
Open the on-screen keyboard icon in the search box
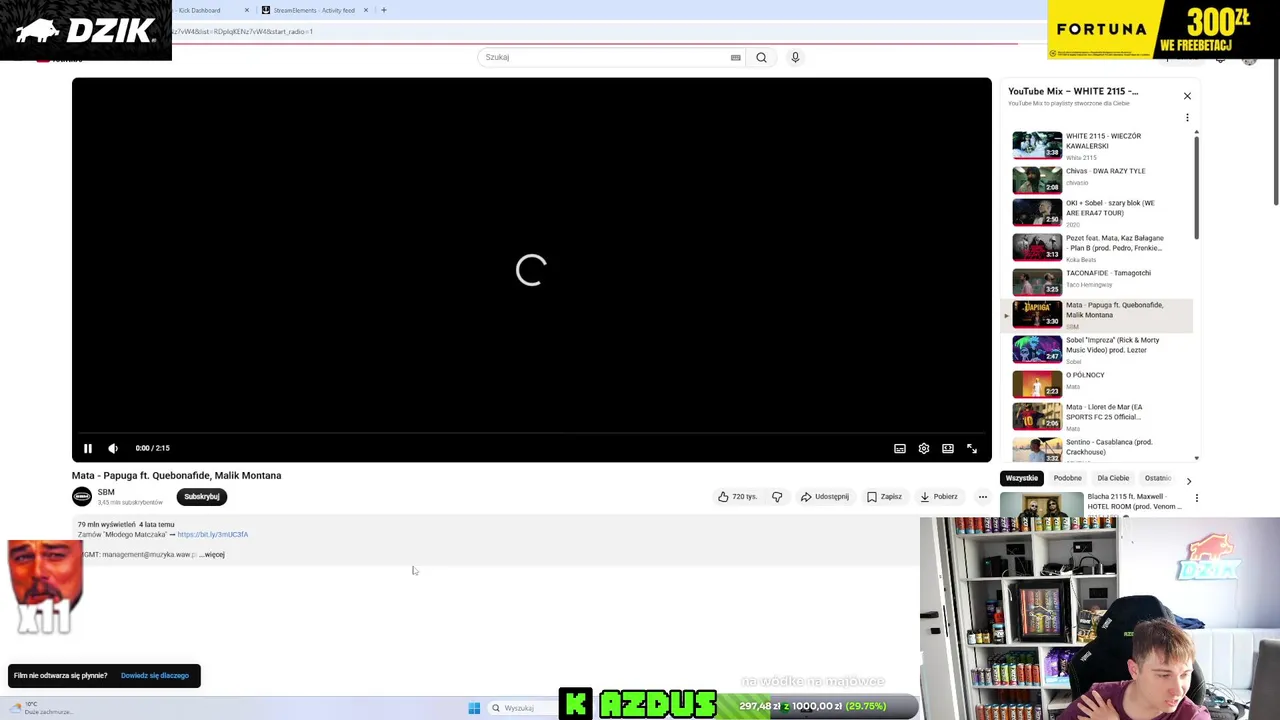736,57
